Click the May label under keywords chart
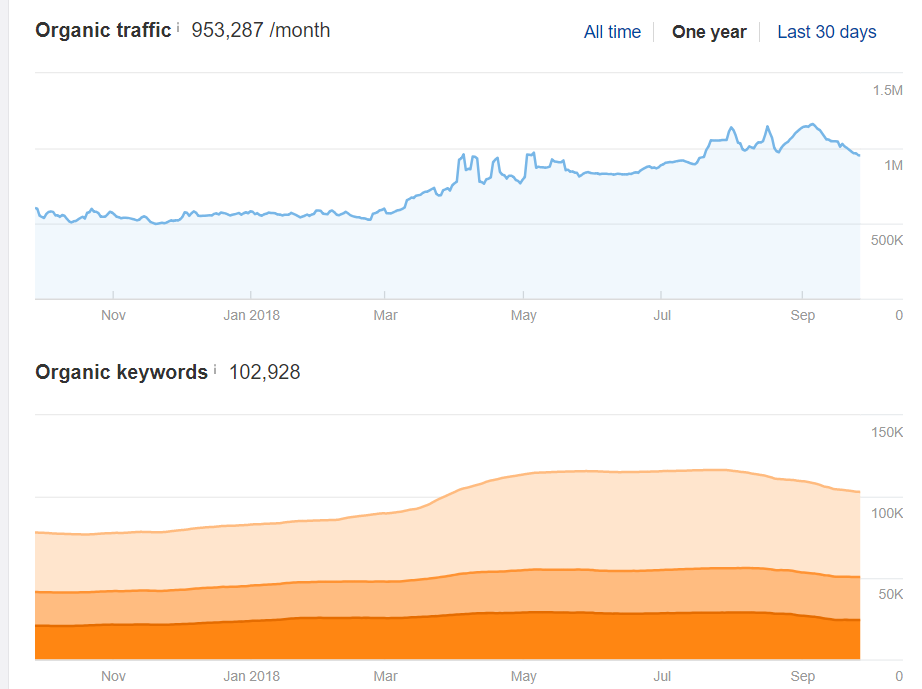 (523, 676)
